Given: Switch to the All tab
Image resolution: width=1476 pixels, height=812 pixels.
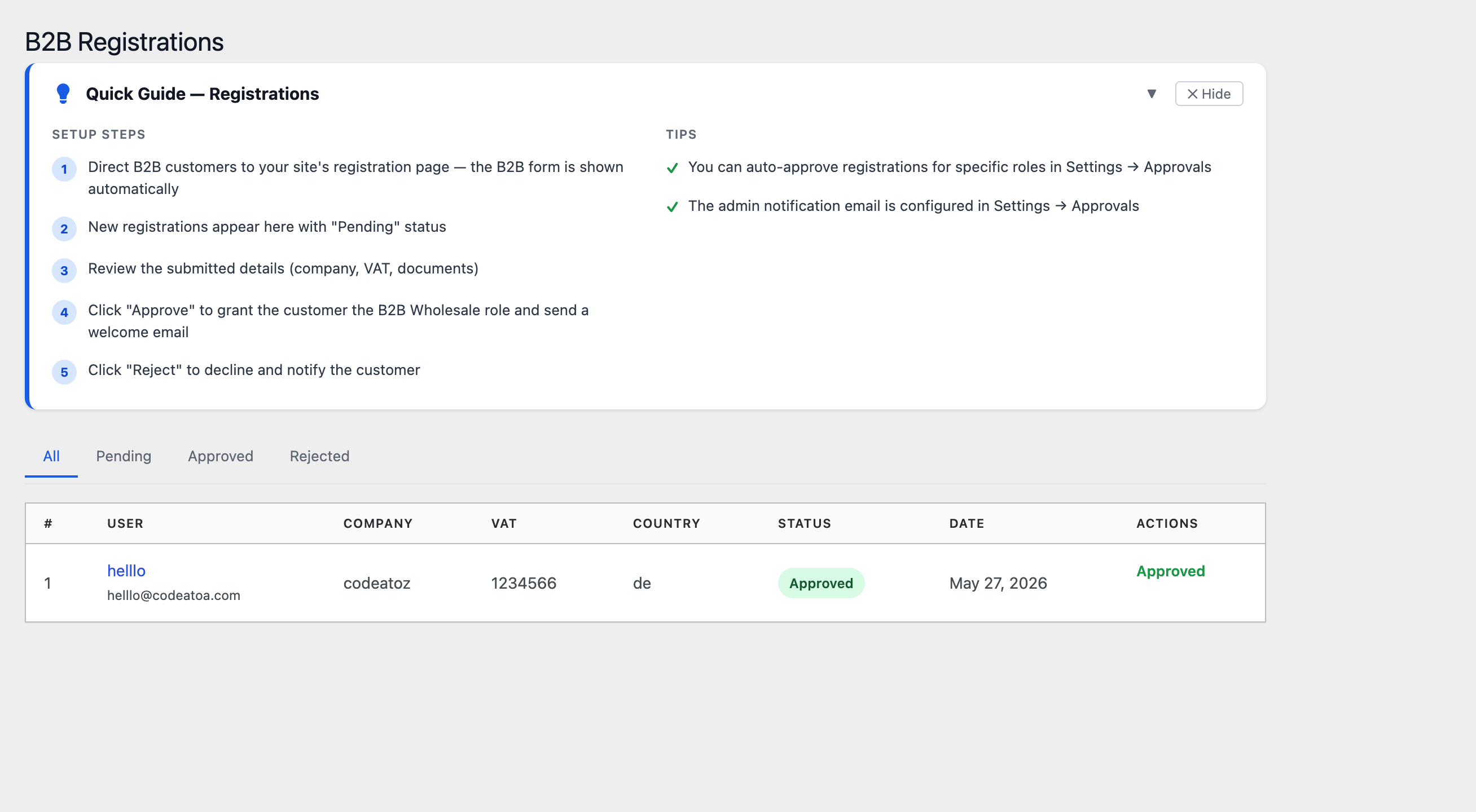Looking at the screenshot, I should (51, 456).
